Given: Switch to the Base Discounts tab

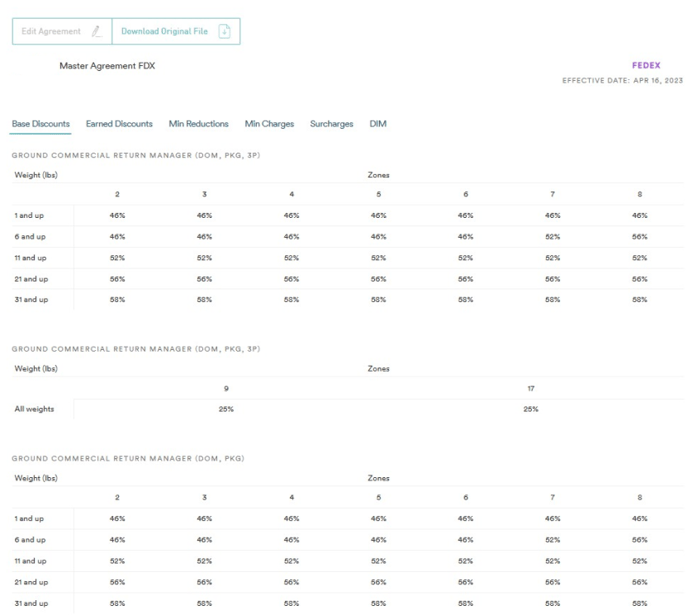Looking at the screenshot, I should coord(41,124).
